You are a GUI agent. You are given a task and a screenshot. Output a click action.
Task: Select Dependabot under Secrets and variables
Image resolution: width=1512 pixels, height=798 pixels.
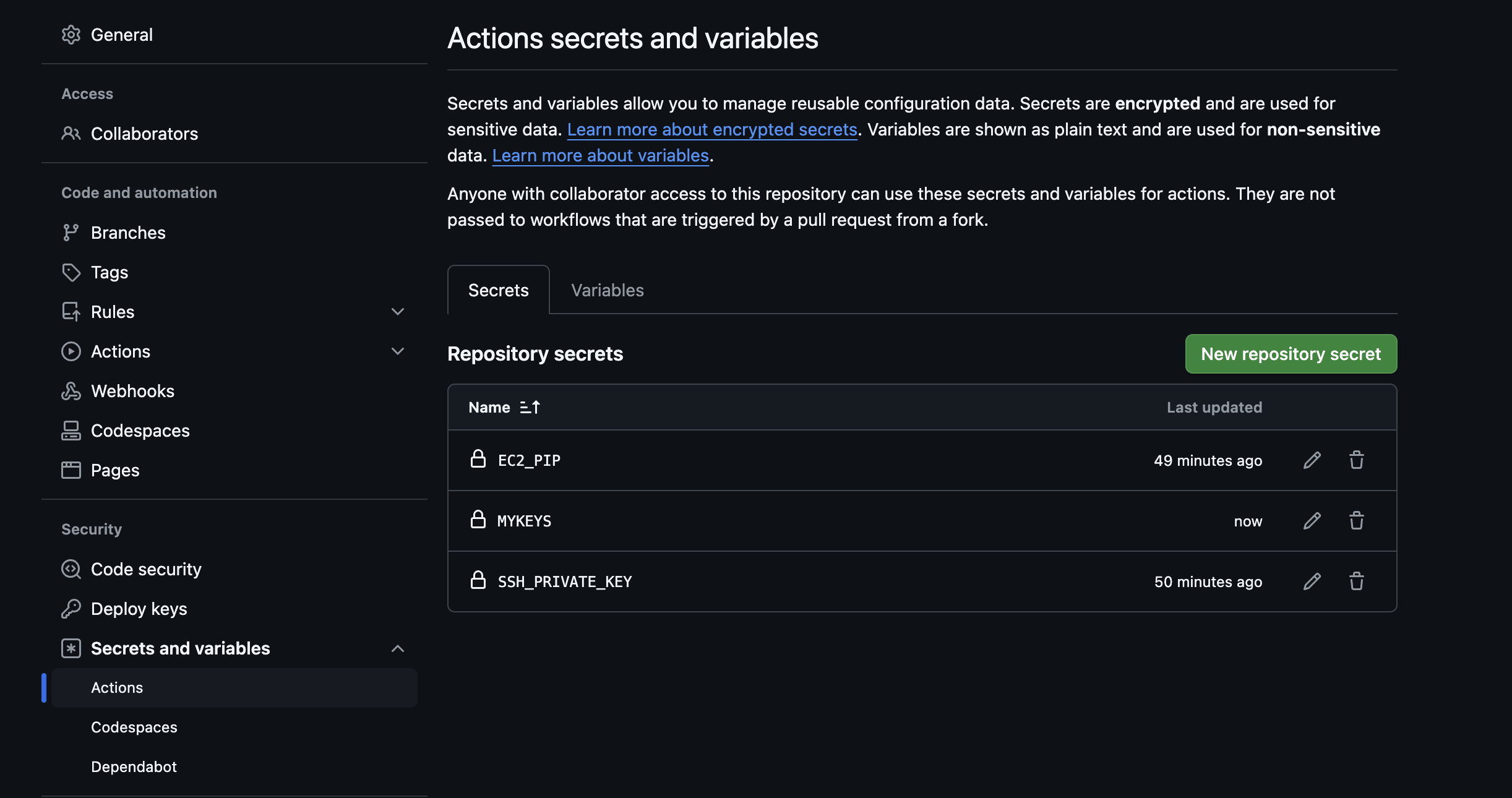pyautogui.click(x=134, y=766)
